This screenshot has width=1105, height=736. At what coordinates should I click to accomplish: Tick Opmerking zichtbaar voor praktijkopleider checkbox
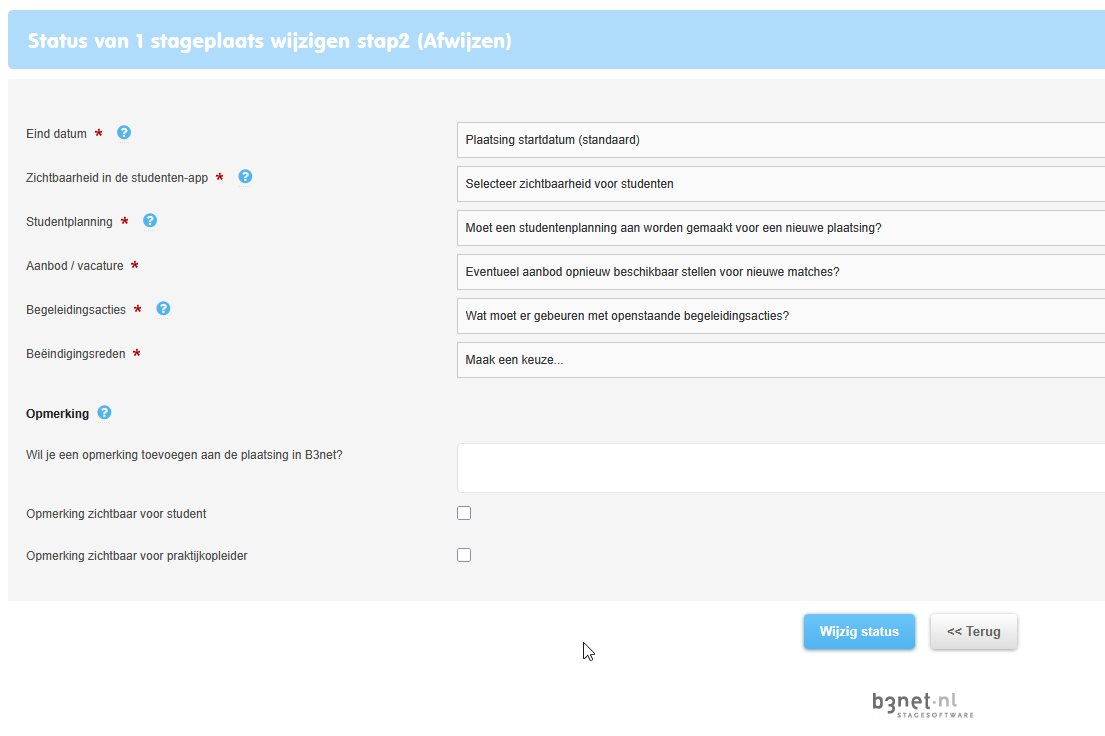coord(464,556)
